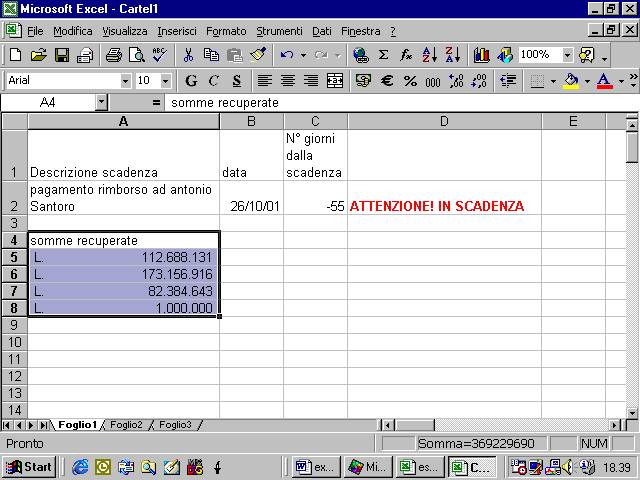Apply the Euro format icon
640x480 pixels.
[x=387, y=80]
